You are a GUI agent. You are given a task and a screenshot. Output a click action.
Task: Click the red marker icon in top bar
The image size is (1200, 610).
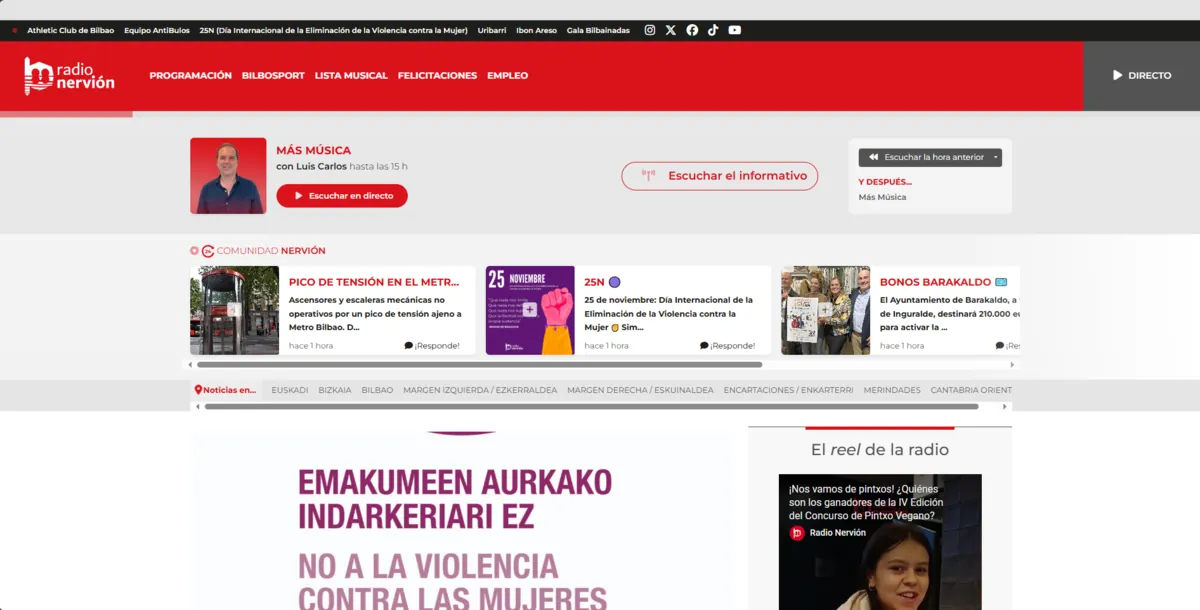point(14,30)
